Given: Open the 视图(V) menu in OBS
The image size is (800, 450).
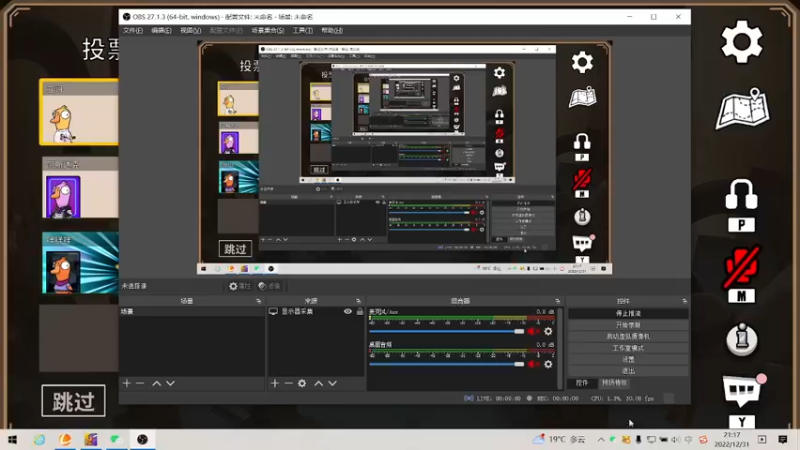Looking at the screenshot, I should 190,31.
